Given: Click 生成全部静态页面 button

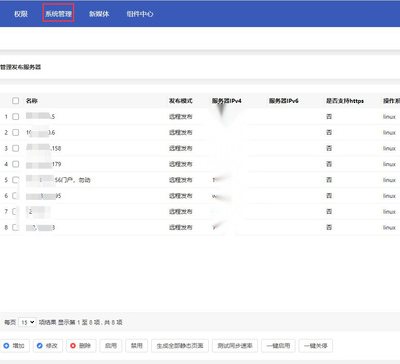Looking at the screenshot, I should (180, 346).
